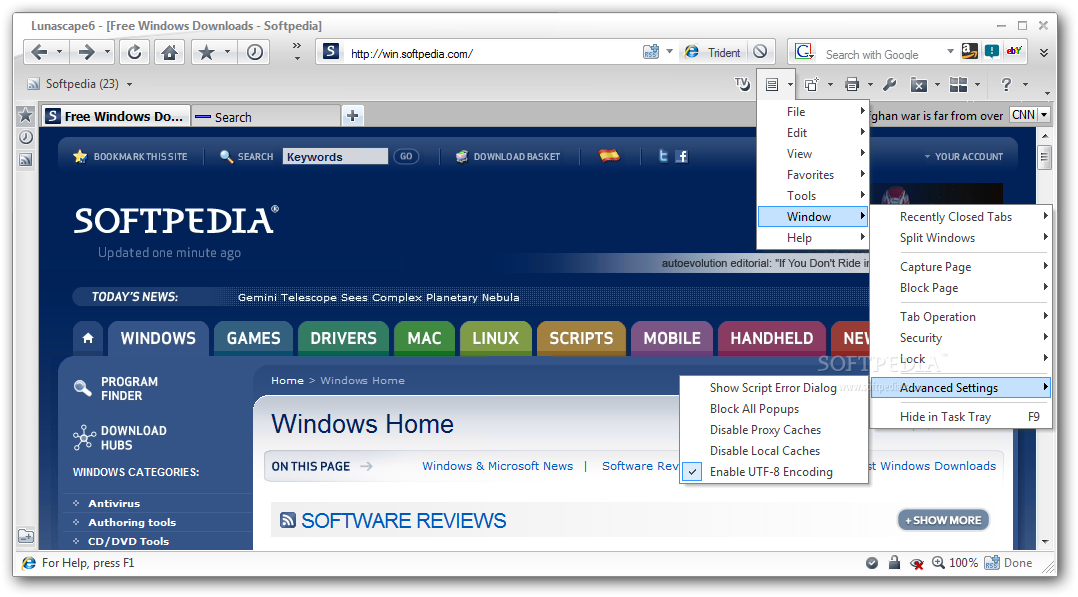Screen dimensions: 1078x597
Task: Open the RSS dropdown arrow in address bar
Action: pyautogui.click(x=670, y=52)
